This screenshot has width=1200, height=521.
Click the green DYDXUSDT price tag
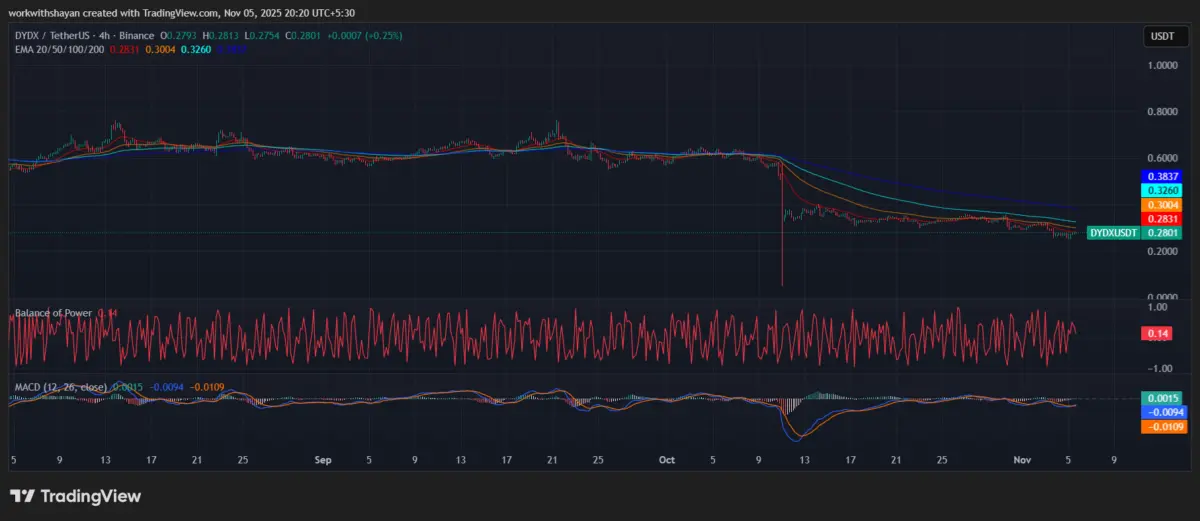click(1113, 232)
